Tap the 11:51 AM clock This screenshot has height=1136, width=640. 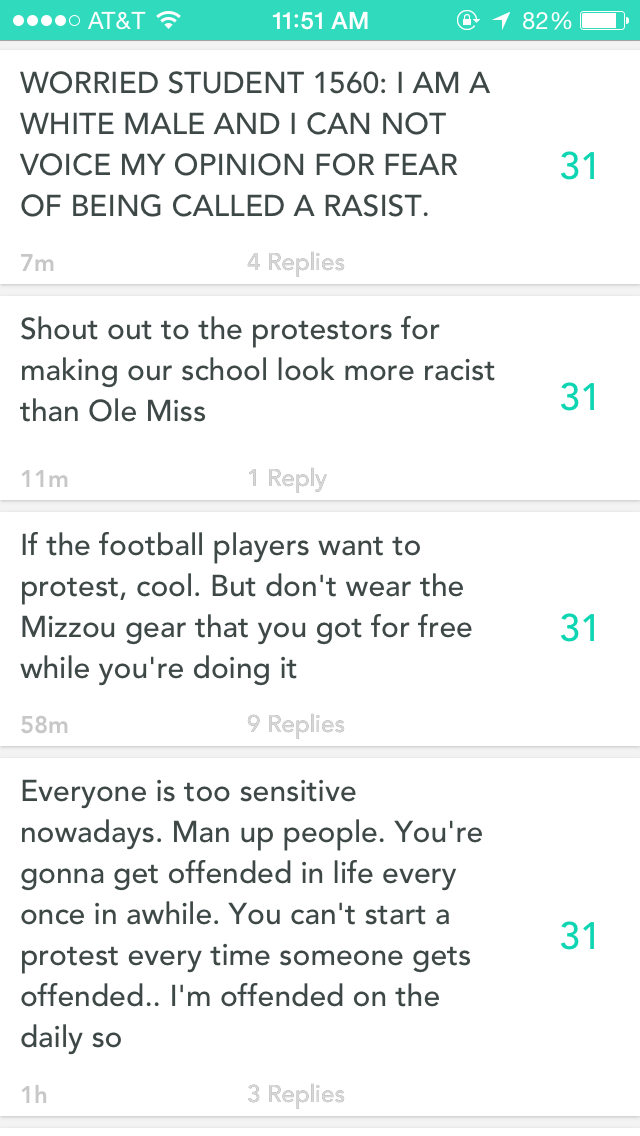click(320, 20)
